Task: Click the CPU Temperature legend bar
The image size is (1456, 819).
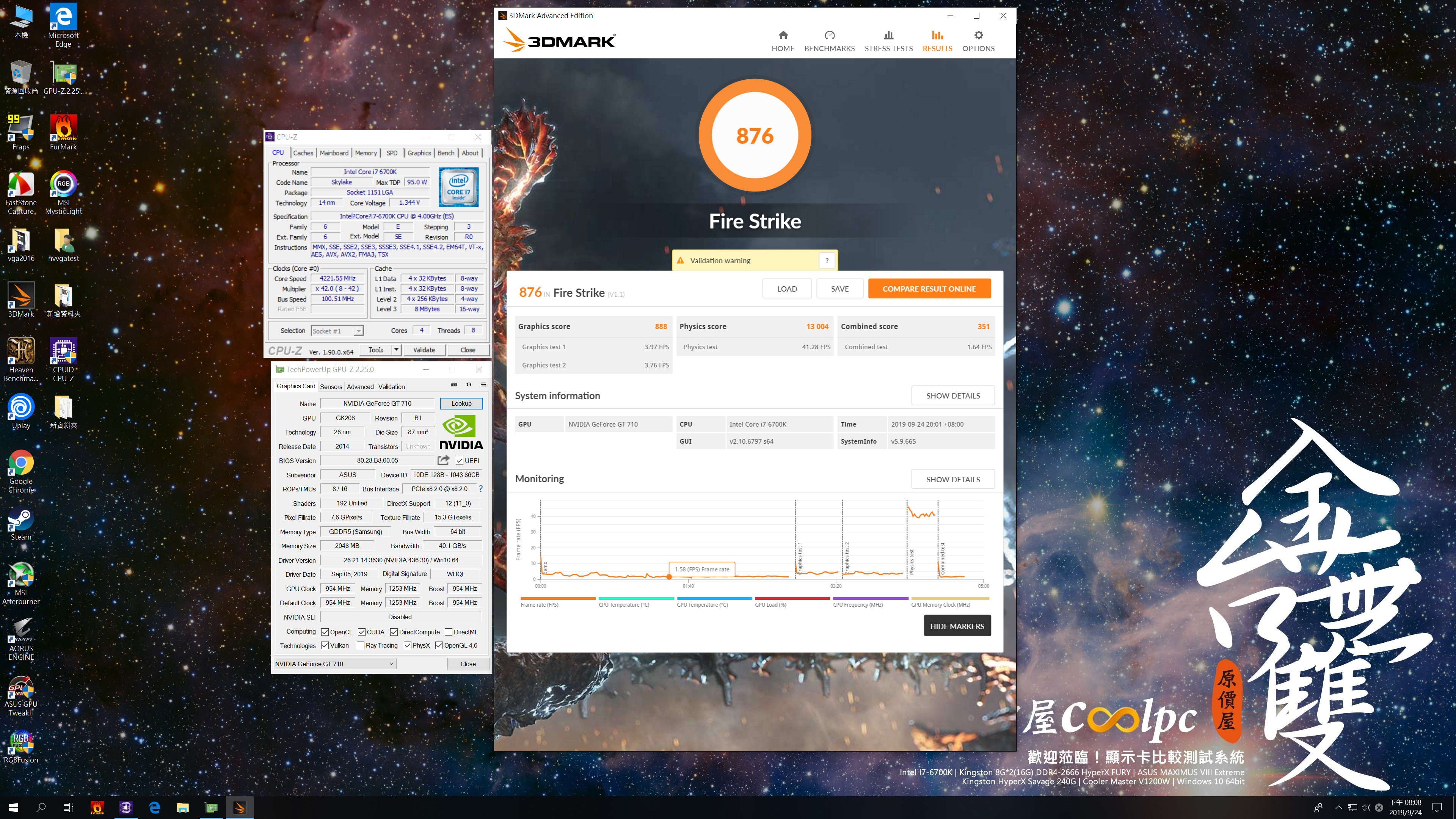Action: tap(636, 598)
